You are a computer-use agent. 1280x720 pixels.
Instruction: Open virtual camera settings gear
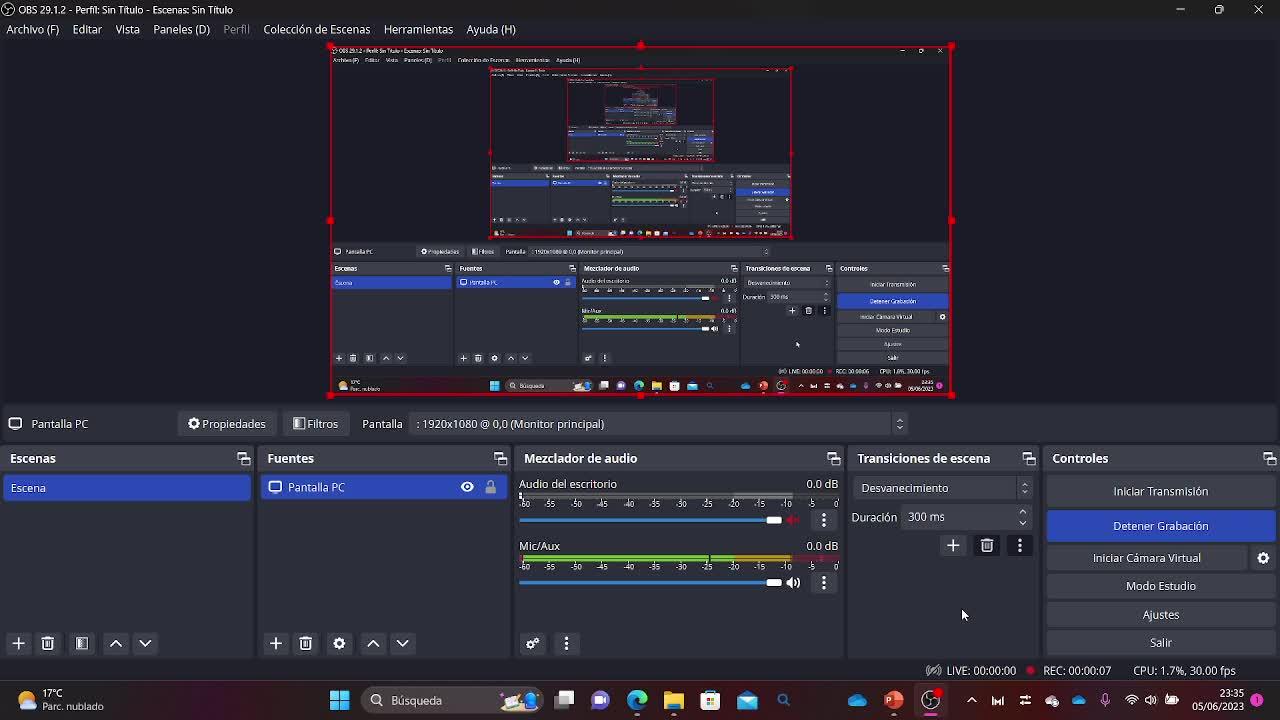tap(1263, 558)
